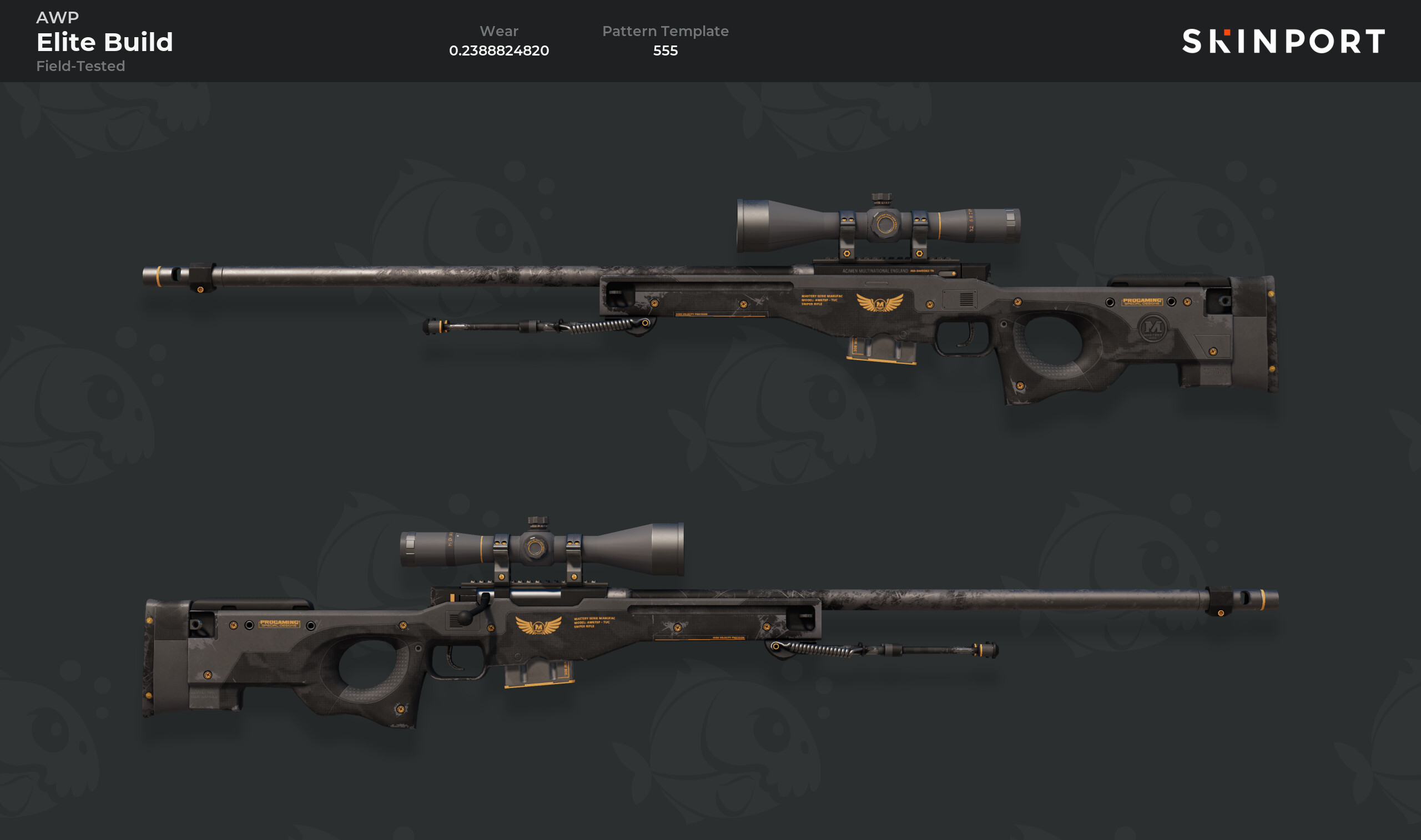Click the Pattern Template label
1421x840 pixels.
click(x=665, y=31)
